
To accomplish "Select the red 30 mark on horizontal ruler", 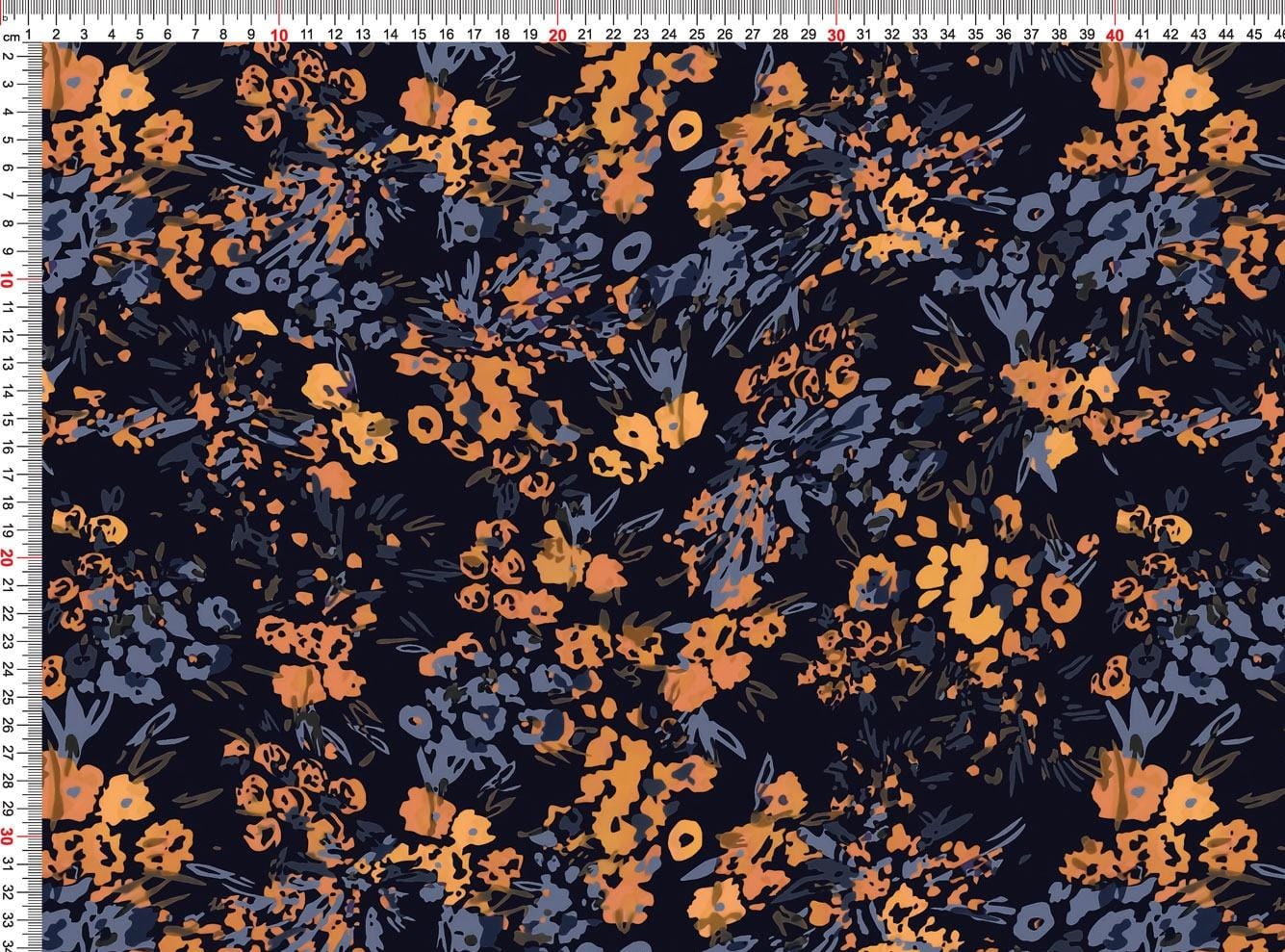I will [x=836, y=34].
